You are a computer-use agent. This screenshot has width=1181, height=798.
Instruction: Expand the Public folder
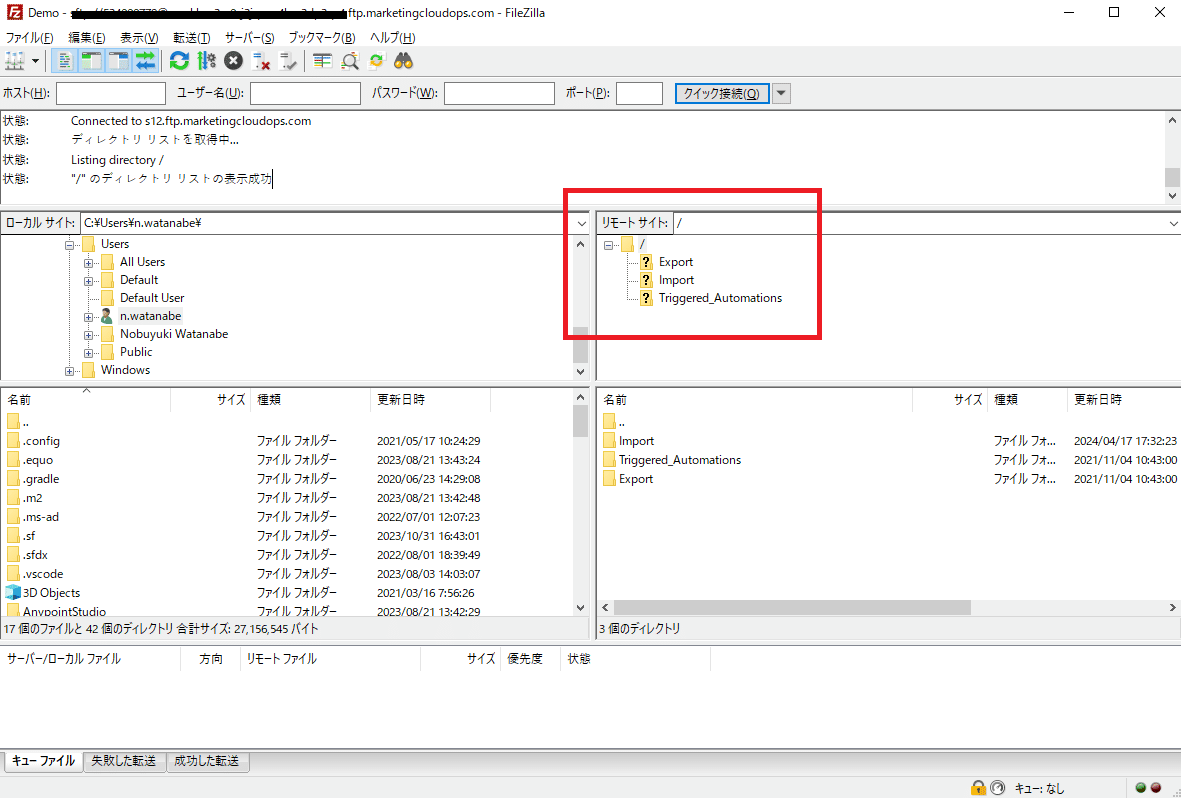point(88,353)
